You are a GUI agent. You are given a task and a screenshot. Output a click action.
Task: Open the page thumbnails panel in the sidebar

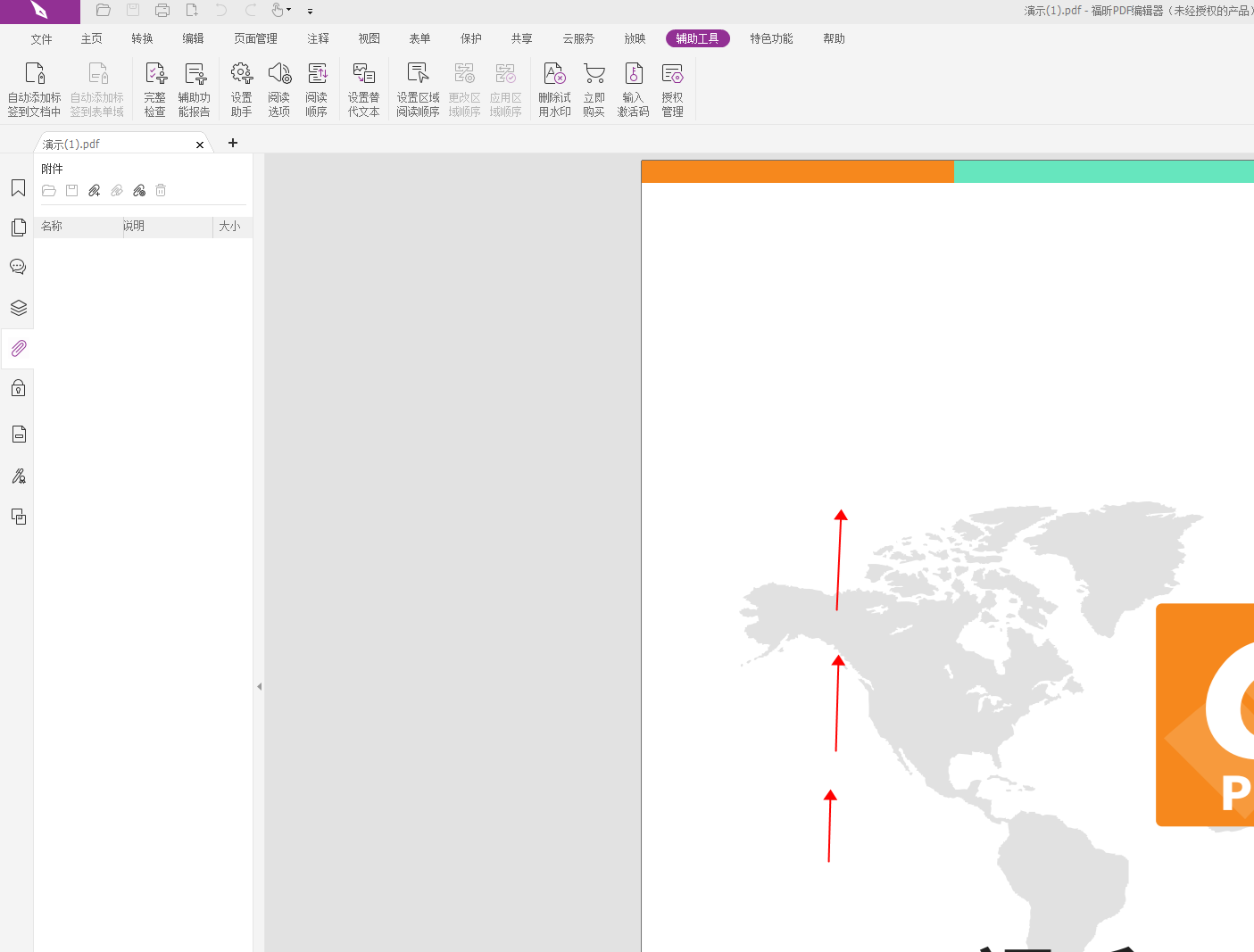[18, 228]
